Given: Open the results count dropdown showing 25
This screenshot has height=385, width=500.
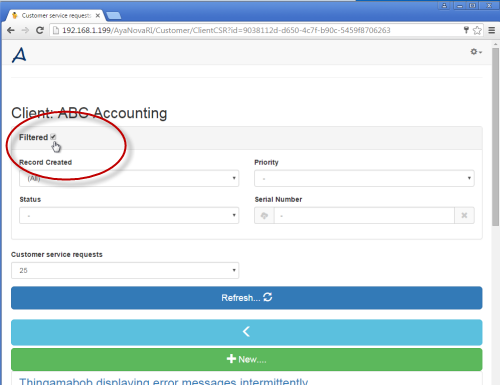Looking at the screenshot, I should click(x=125, y=270).
